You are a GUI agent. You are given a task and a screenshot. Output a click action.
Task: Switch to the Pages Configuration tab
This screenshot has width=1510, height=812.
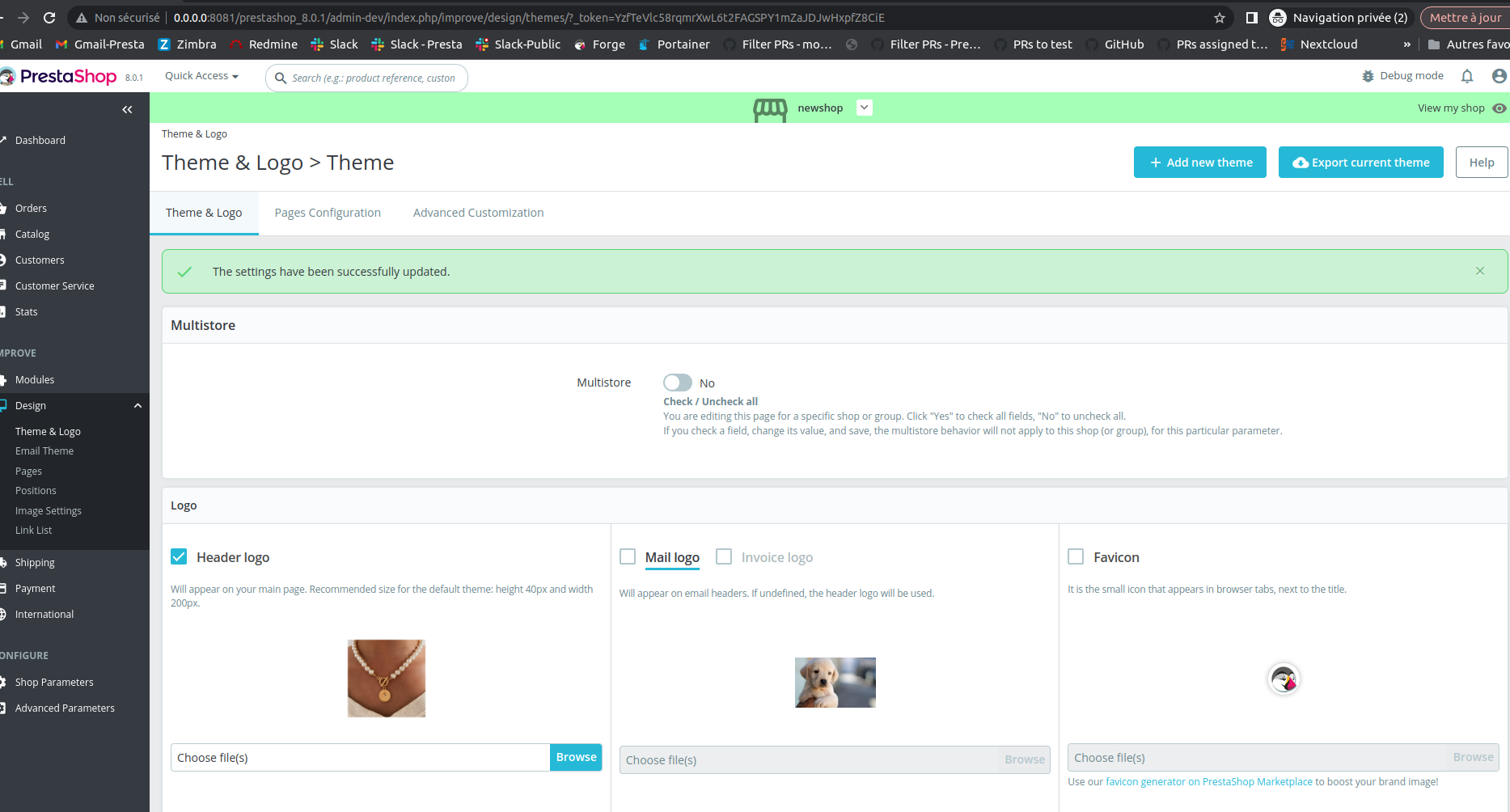click(328, 212)
